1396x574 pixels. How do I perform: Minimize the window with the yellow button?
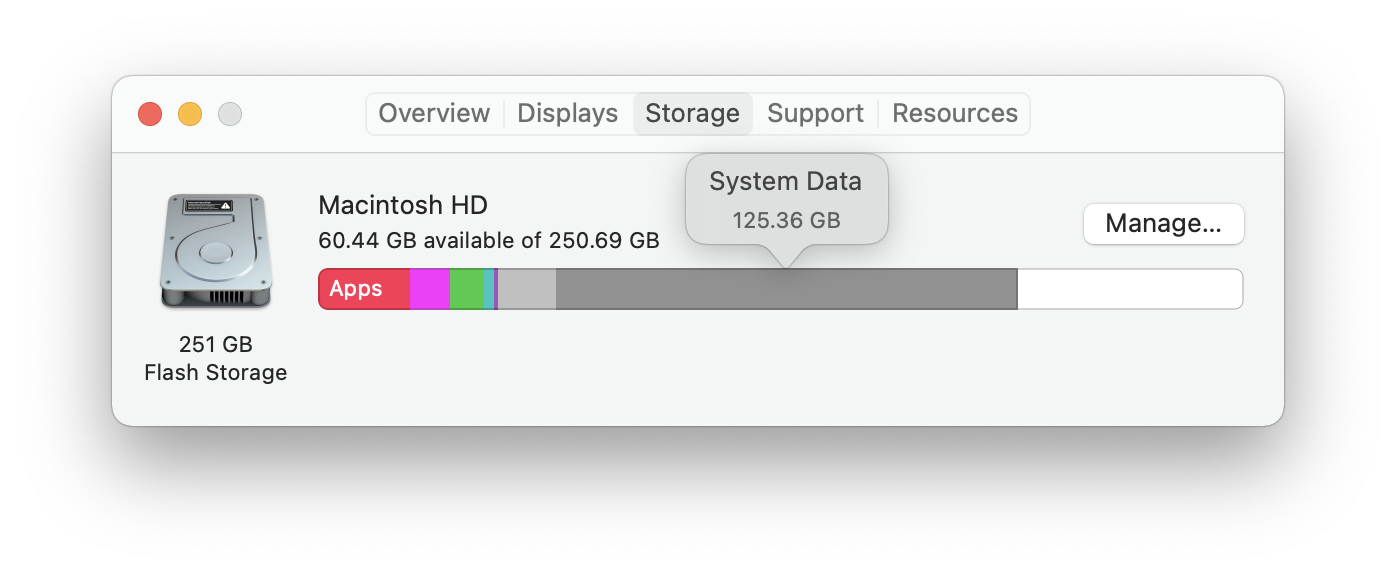click(x=190, y=114)
